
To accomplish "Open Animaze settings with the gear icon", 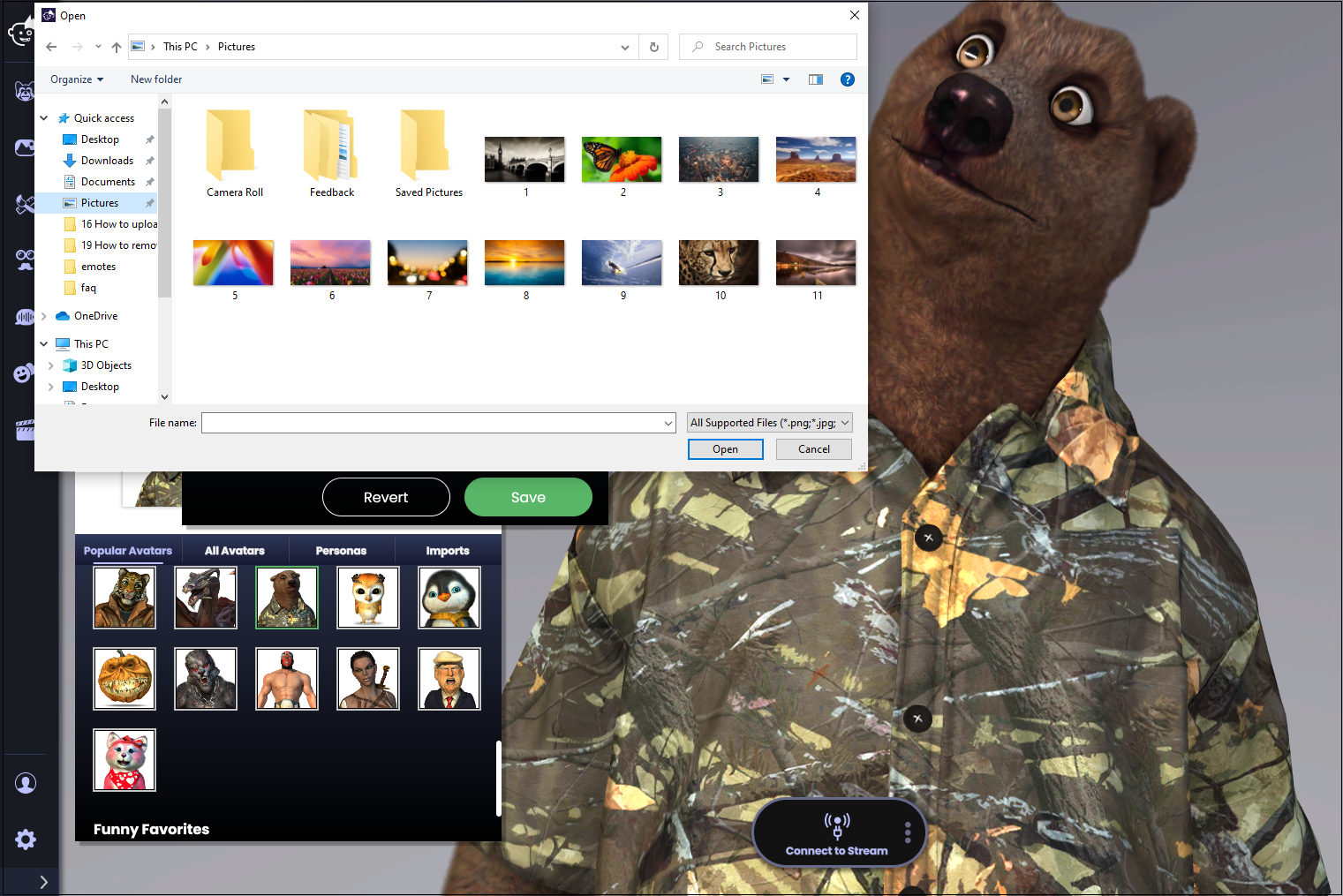I will pos(25,839).
